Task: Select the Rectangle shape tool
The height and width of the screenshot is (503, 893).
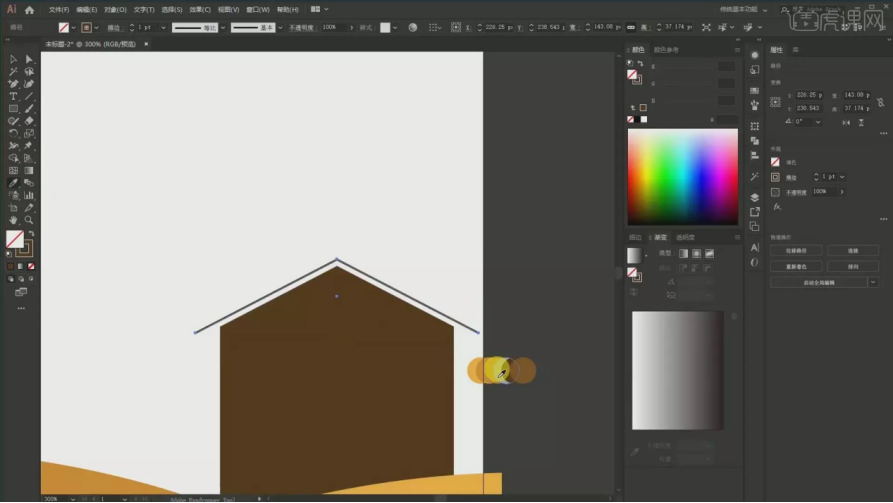Action: pos(13,108)
